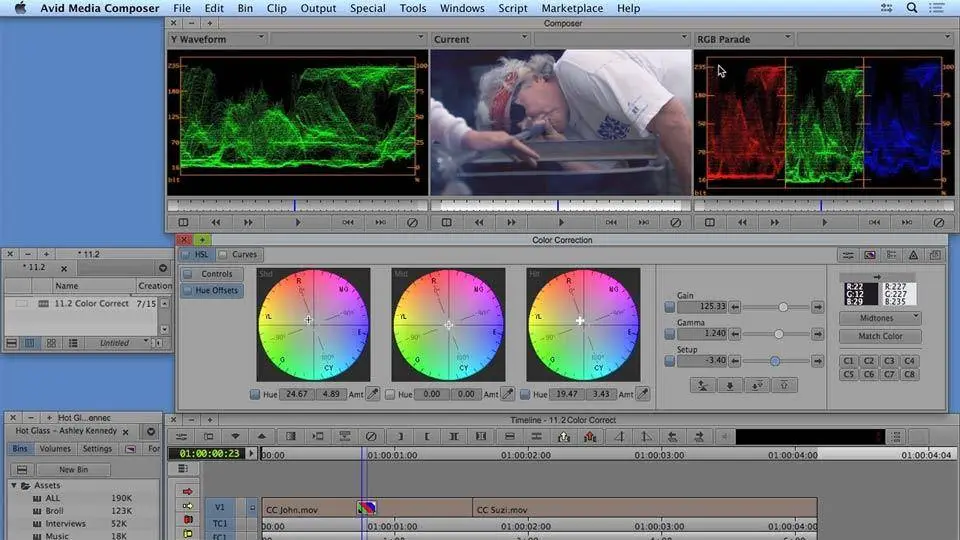This screenshot has height=540, width=960.
Task: Open Spotlight search in the menu bar
Action: 911,8
